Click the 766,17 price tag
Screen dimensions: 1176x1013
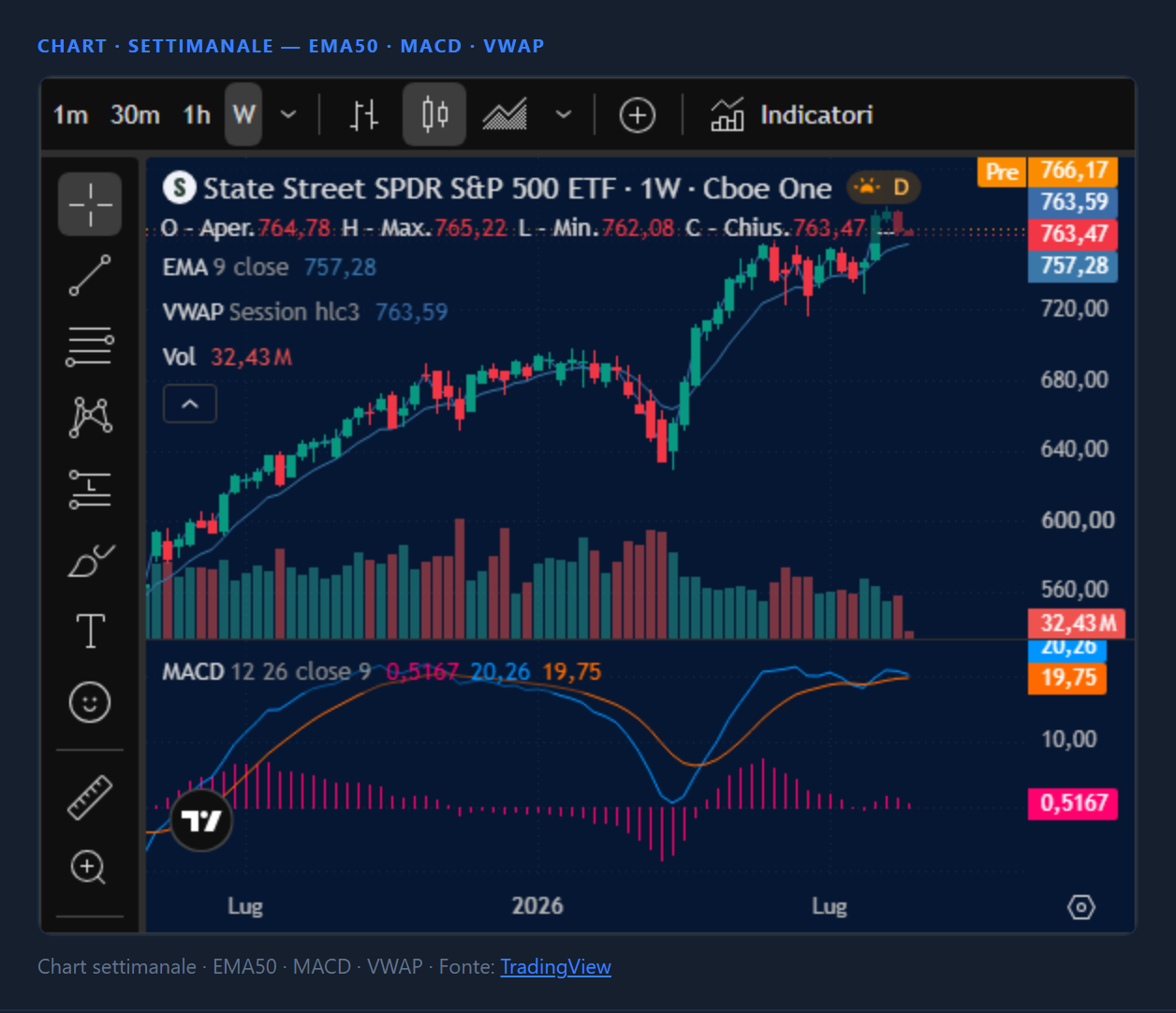[1074, 171]
